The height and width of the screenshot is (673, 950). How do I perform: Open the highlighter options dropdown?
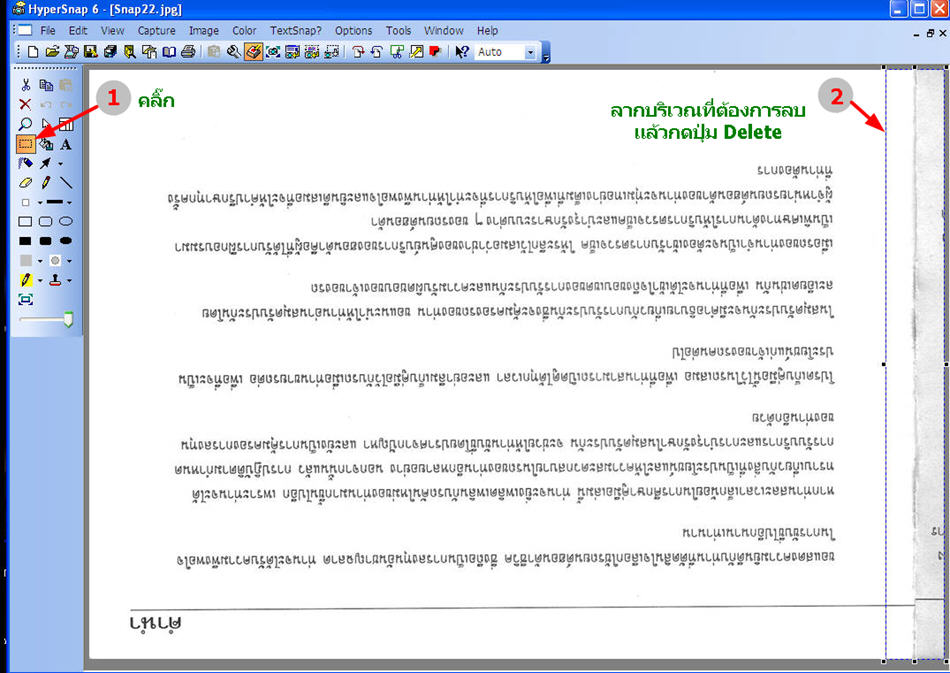coord(39,280)
